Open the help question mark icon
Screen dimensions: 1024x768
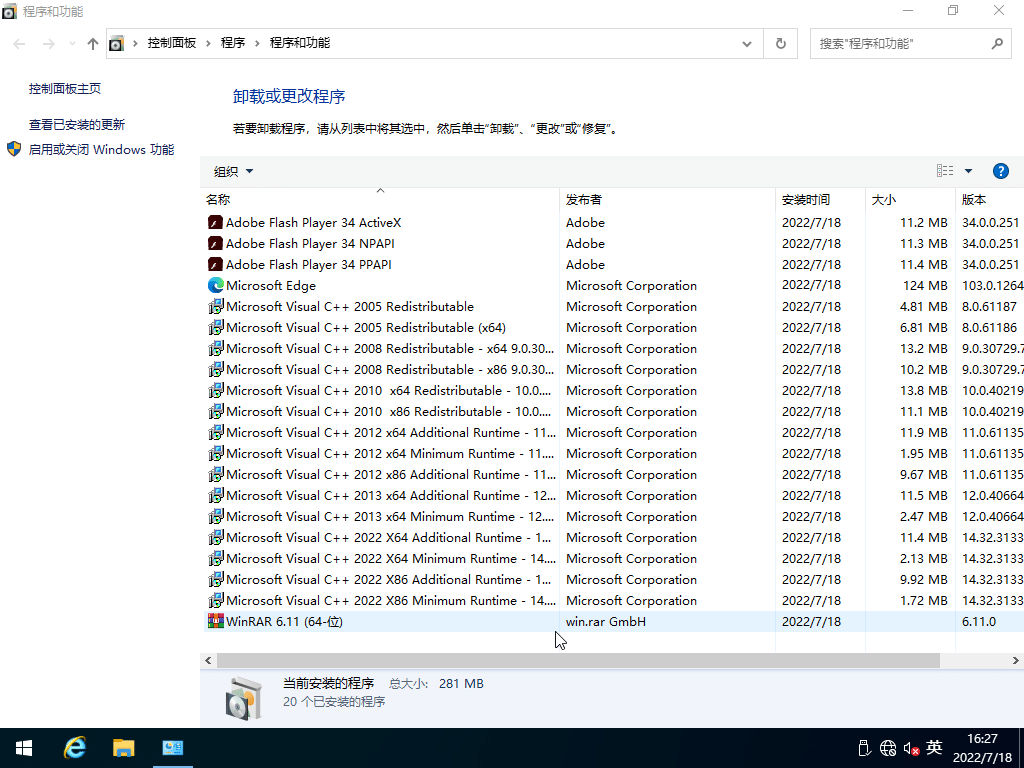tap(1000, 171)
